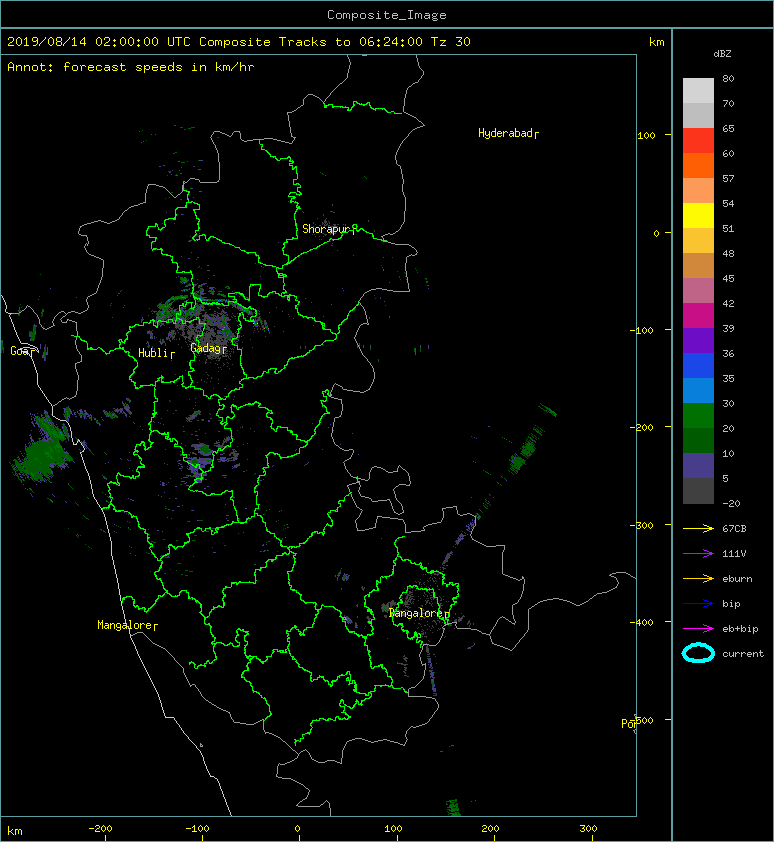
Task: Click the dBZ heading above the color scale
Action: pyautogui.click(x=722, y=54)
